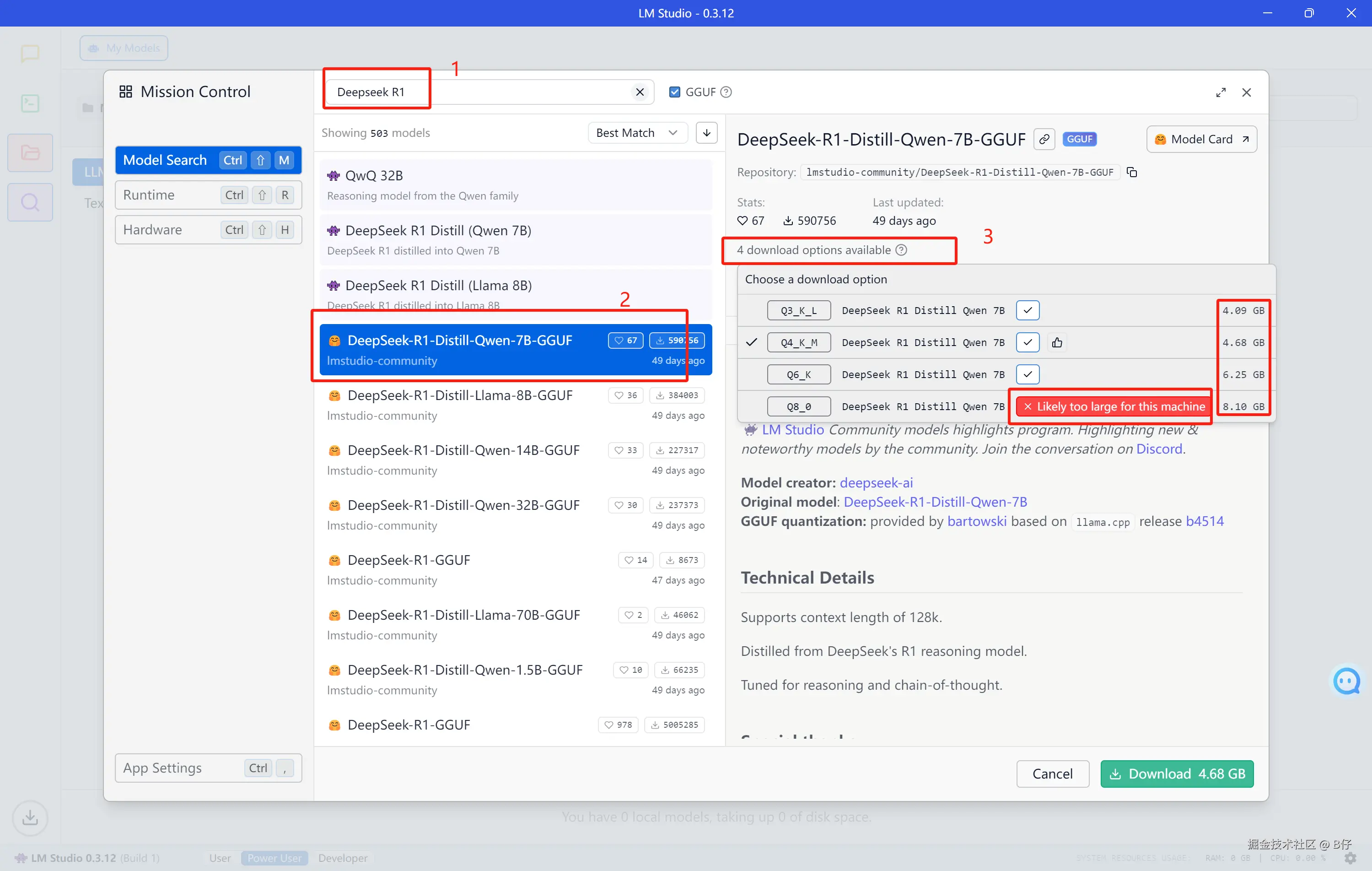Open settings gear in status bar
The height and width of the screenshot is (871, 1372).
pos(1350,858)
